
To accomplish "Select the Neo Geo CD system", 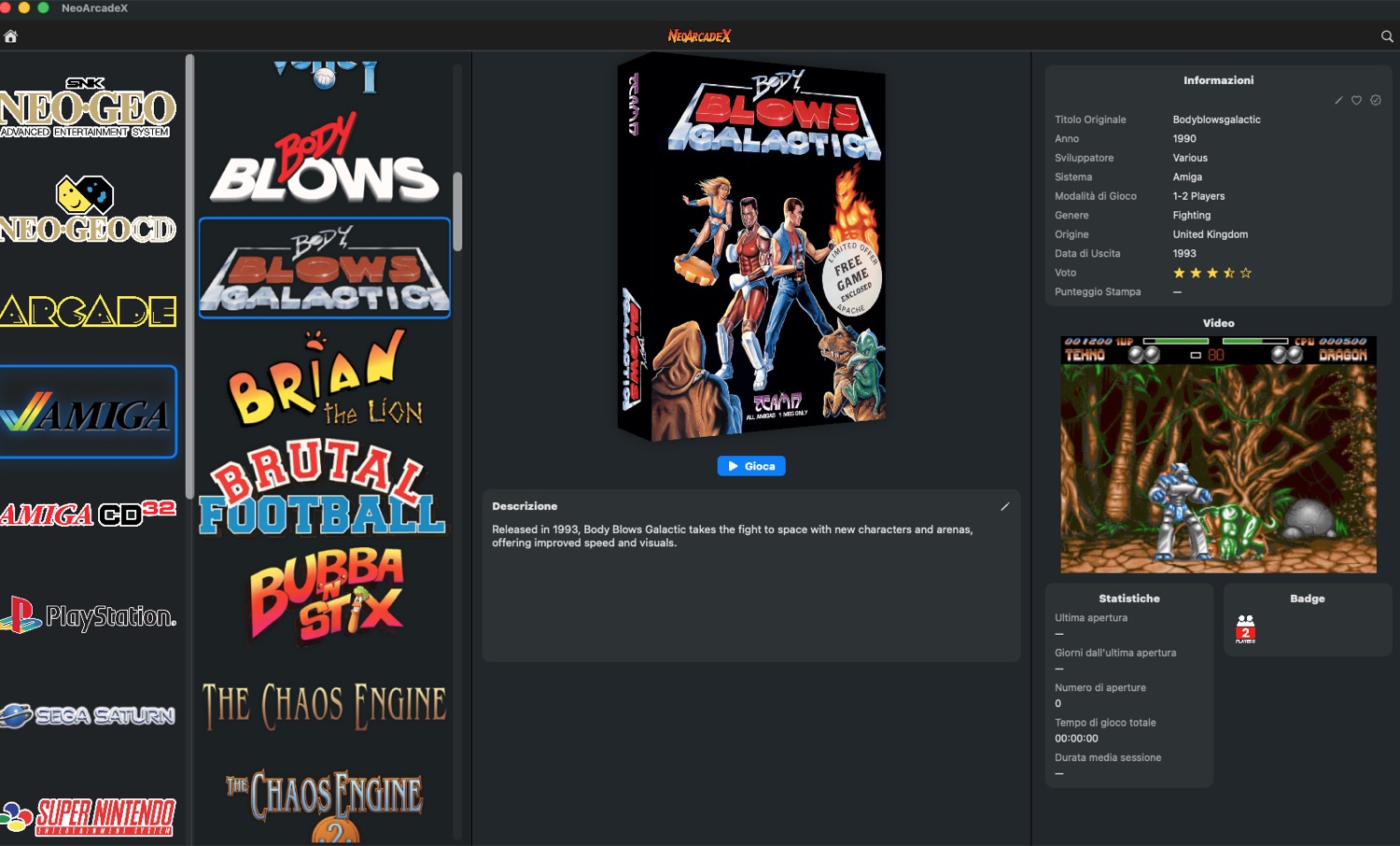I will (88, 210).
